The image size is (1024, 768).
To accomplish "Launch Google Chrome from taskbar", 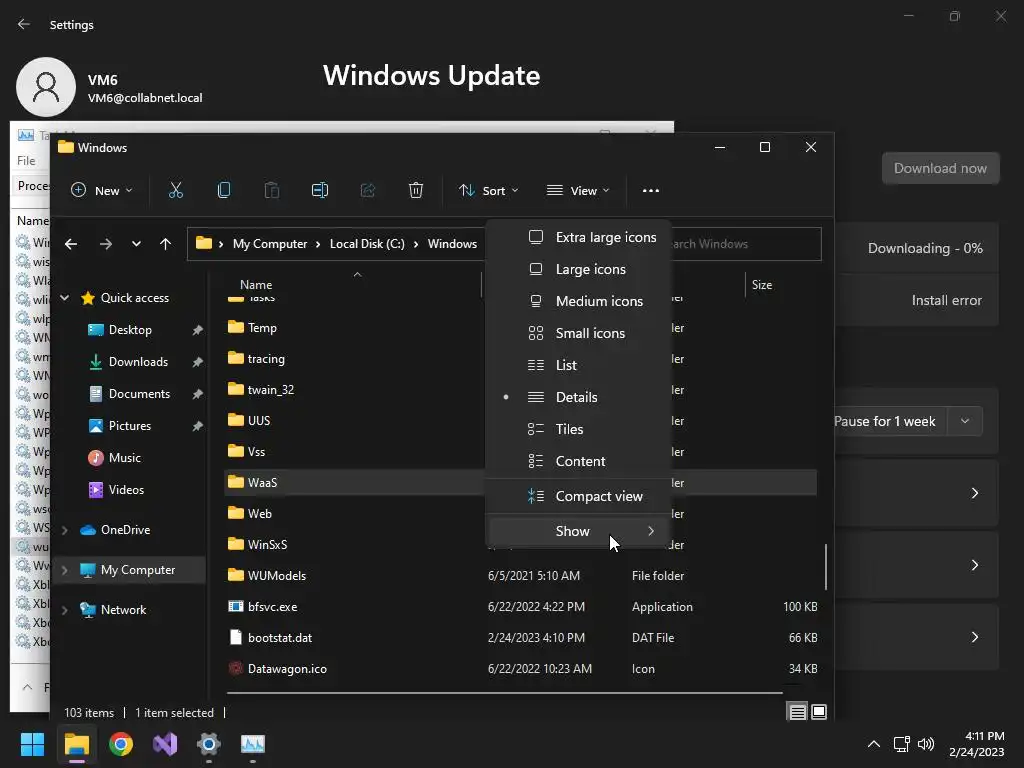I will [x=121, y=744].
